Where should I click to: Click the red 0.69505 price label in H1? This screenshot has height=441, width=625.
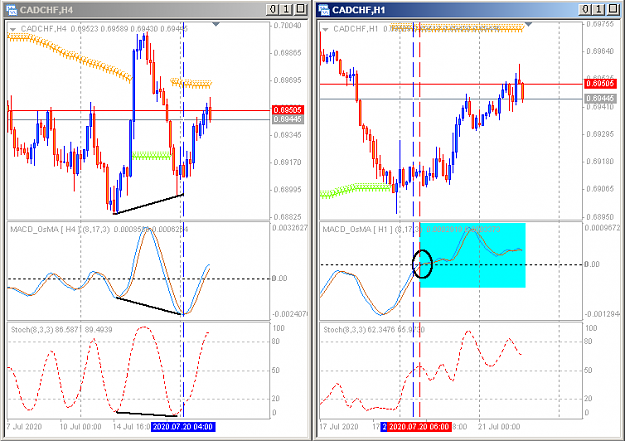click(x=600, y=84)
